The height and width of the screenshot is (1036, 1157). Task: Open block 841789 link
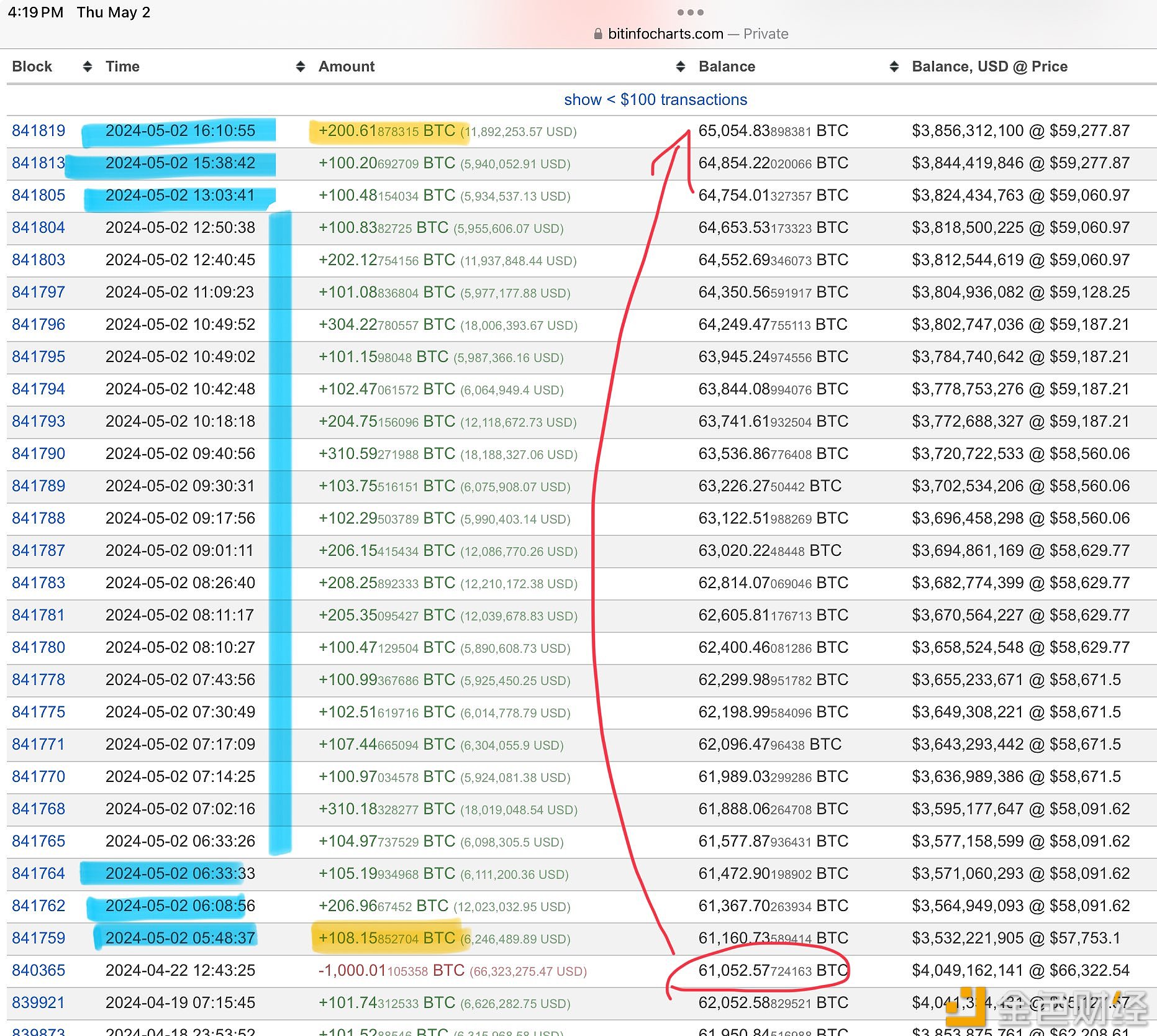point(39,486)
